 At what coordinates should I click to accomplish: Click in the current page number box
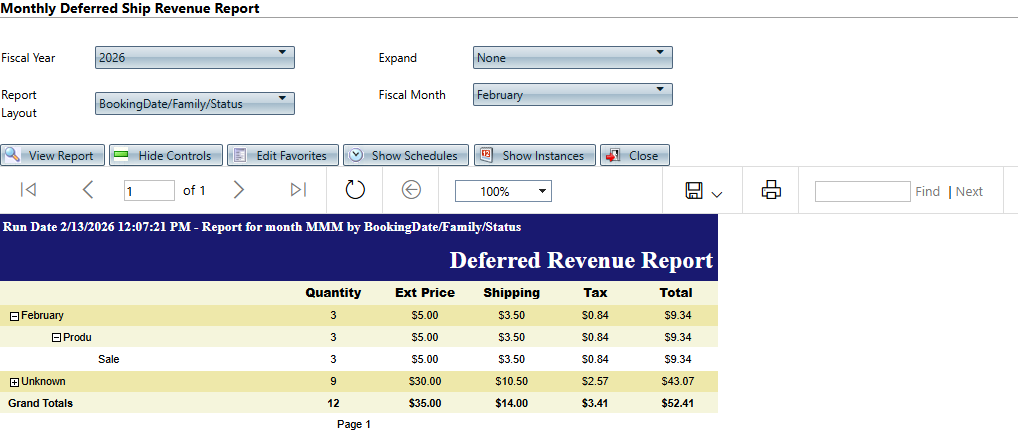point(148,191)
